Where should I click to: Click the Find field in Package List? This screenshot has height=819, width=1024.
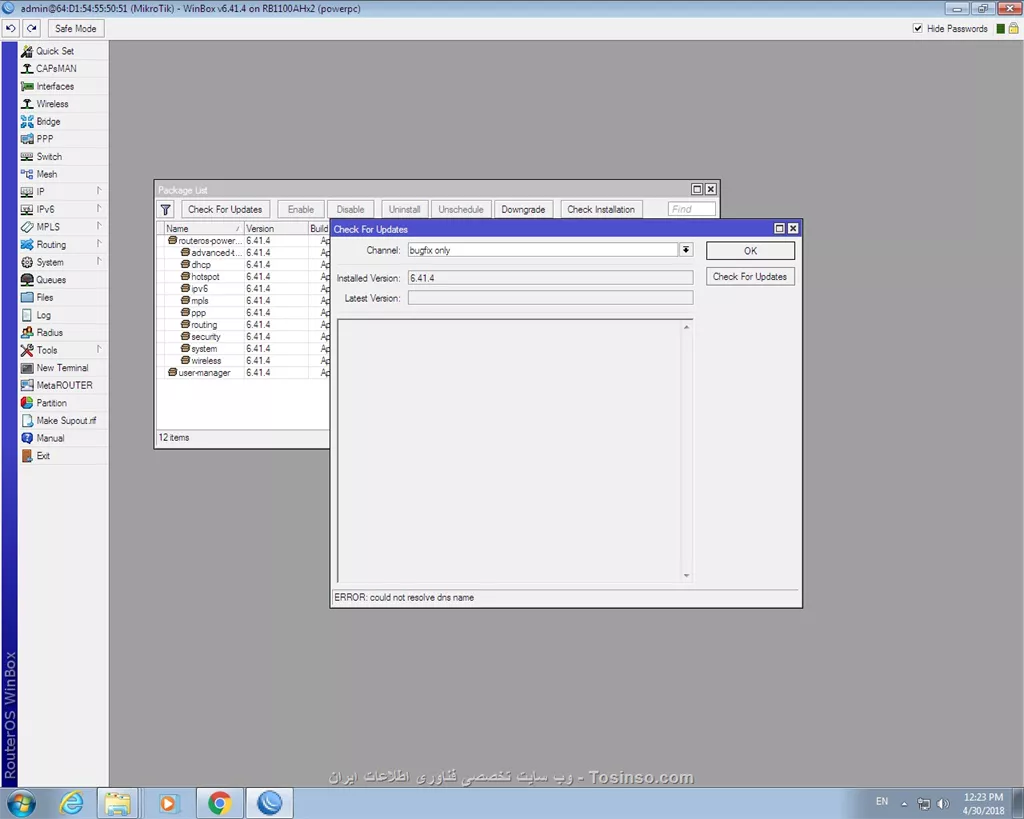[x=692, y=209]
